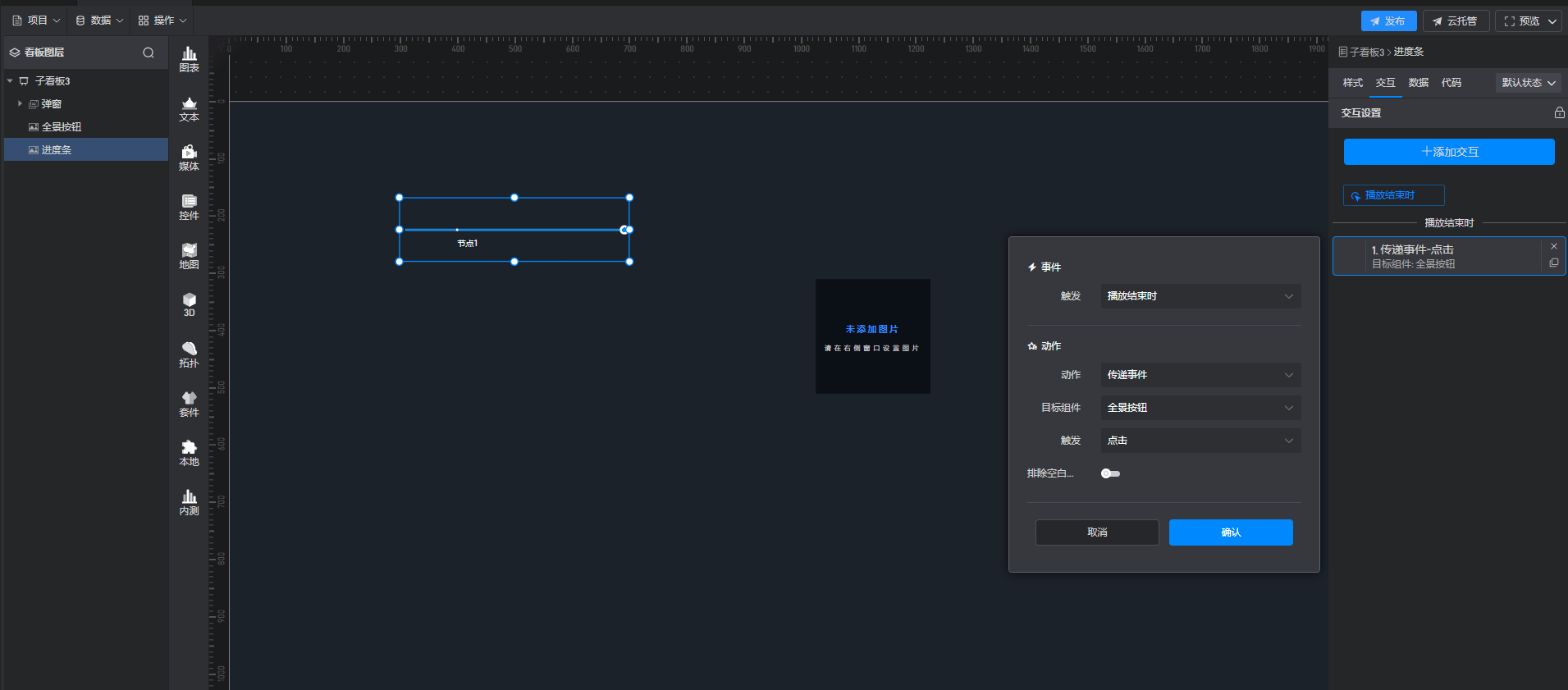Select the 全景按钮 layer in the tree

(x=62, y=127)
